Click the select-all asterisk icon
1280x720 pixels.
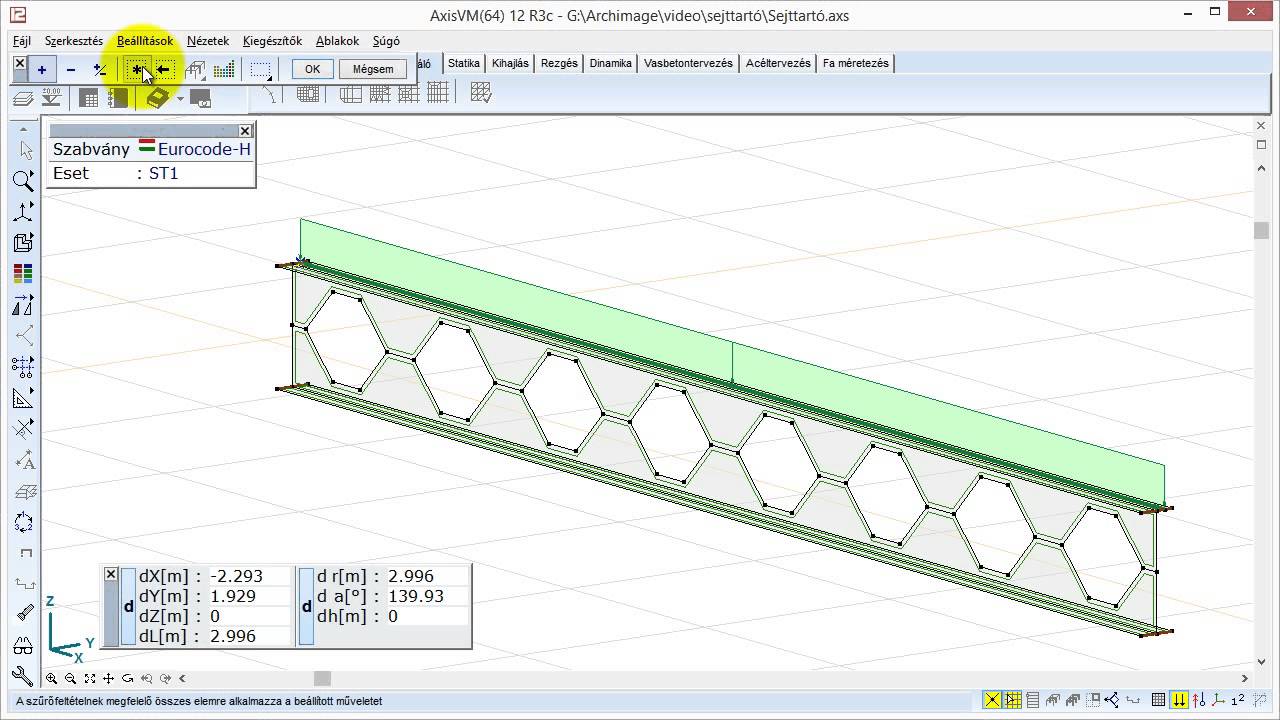(x=138, y=70)
